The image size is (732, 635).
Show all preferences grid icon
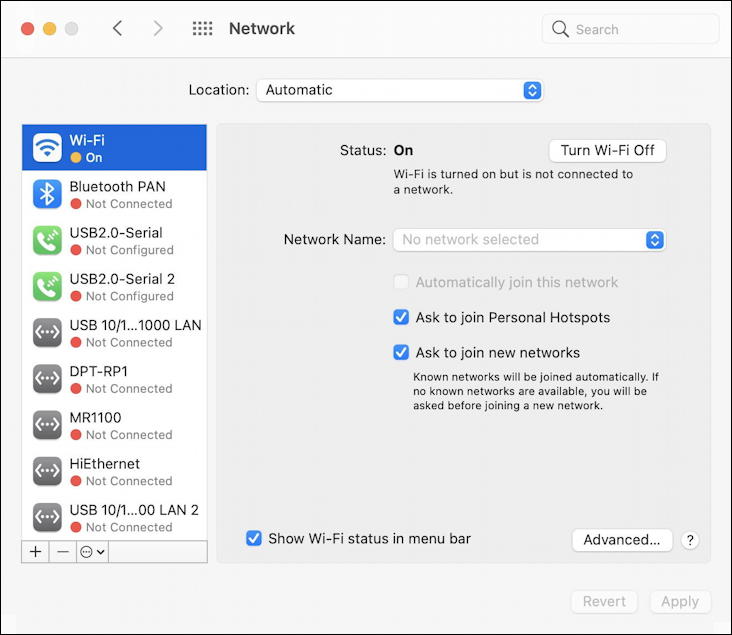click(203, 28)
